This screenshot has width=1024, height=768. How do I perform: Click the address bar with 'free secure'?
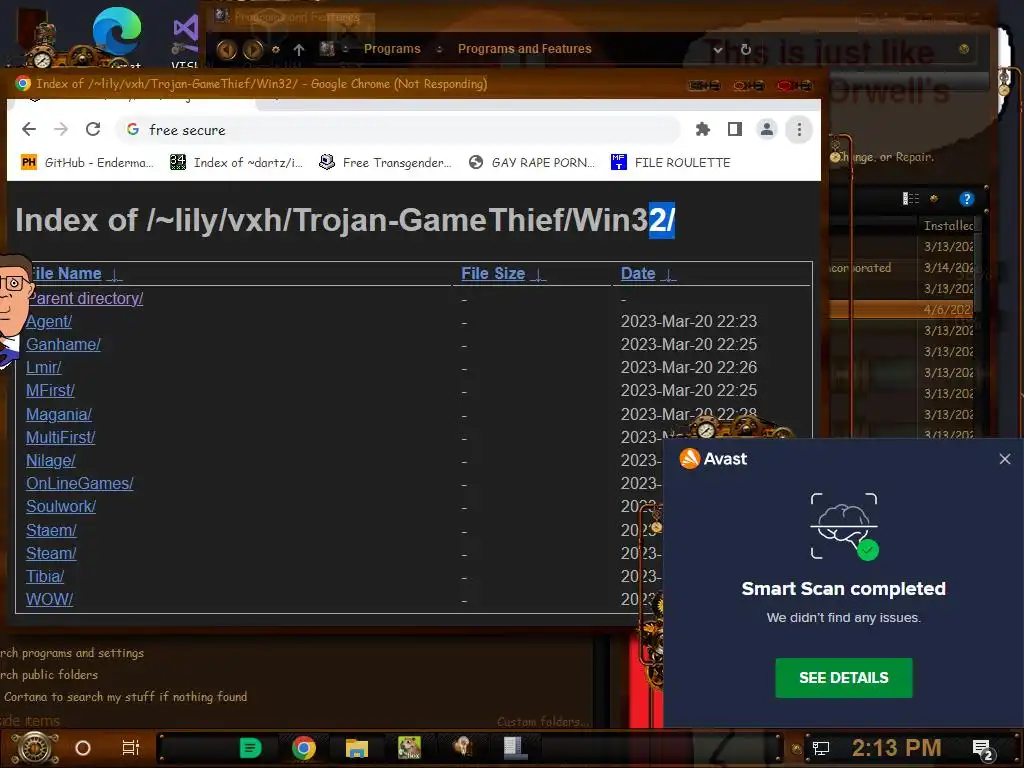(398, 129)
